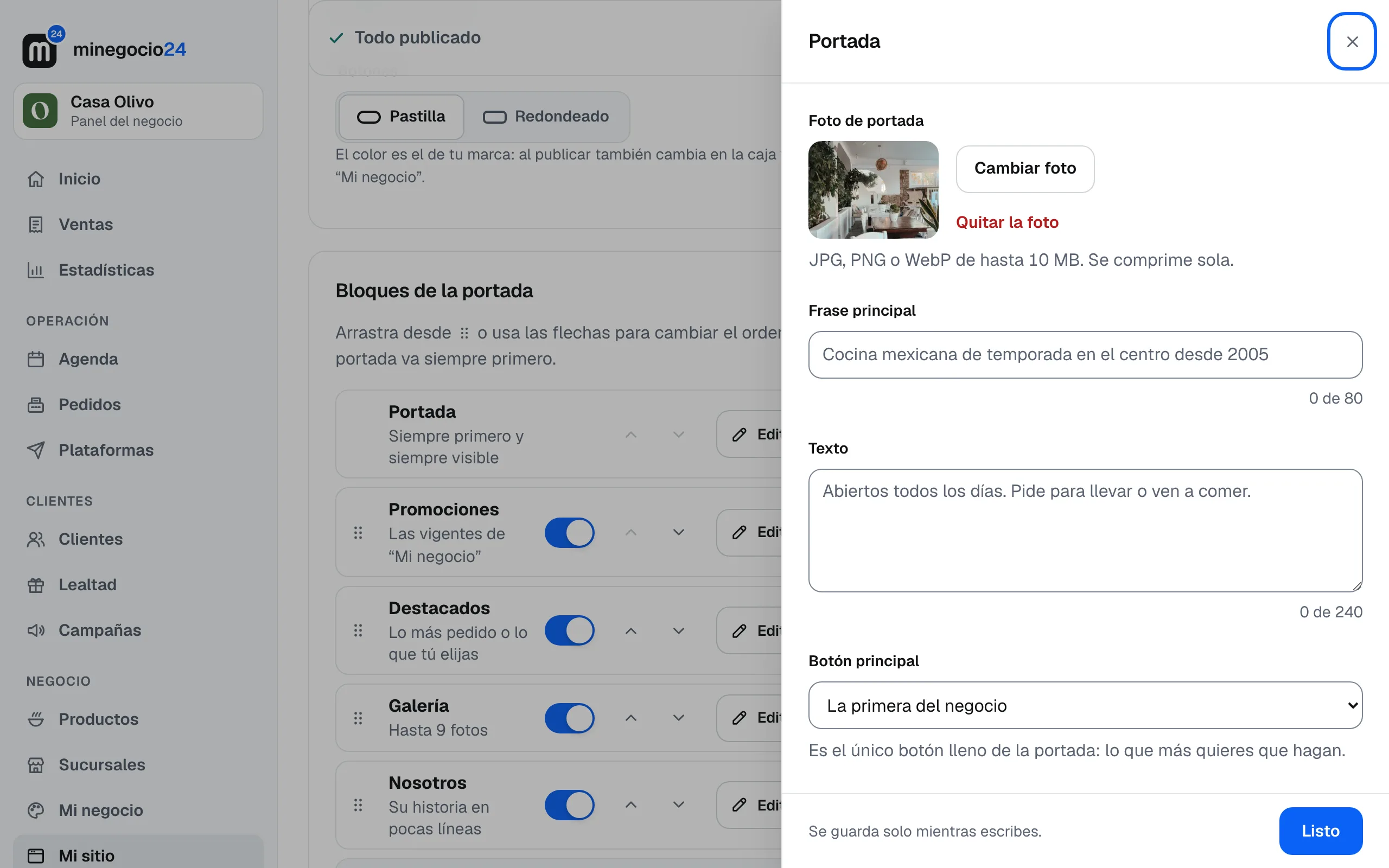This screenshot has width=1389, height=868.
Task: Open the Estadísticas chart icon
Action: (x=36, y=270)
